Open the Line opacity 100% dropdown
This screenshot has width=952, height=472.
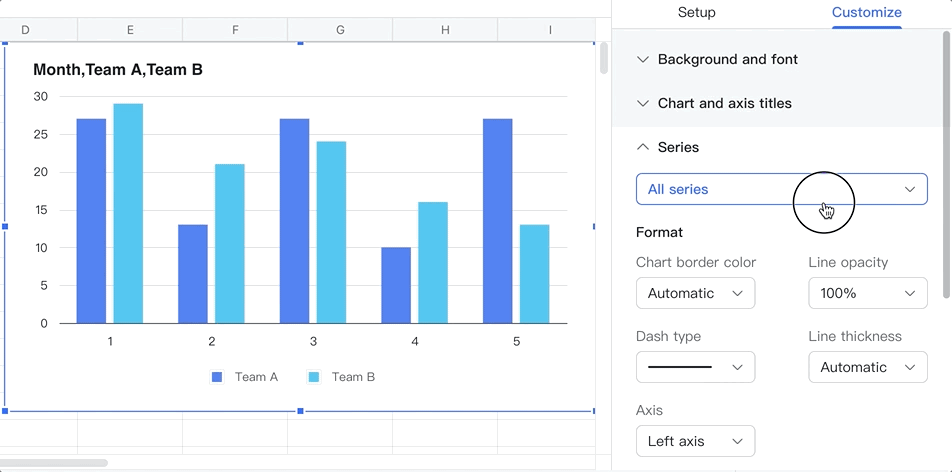pyautogui.click(x=867, y=293)
